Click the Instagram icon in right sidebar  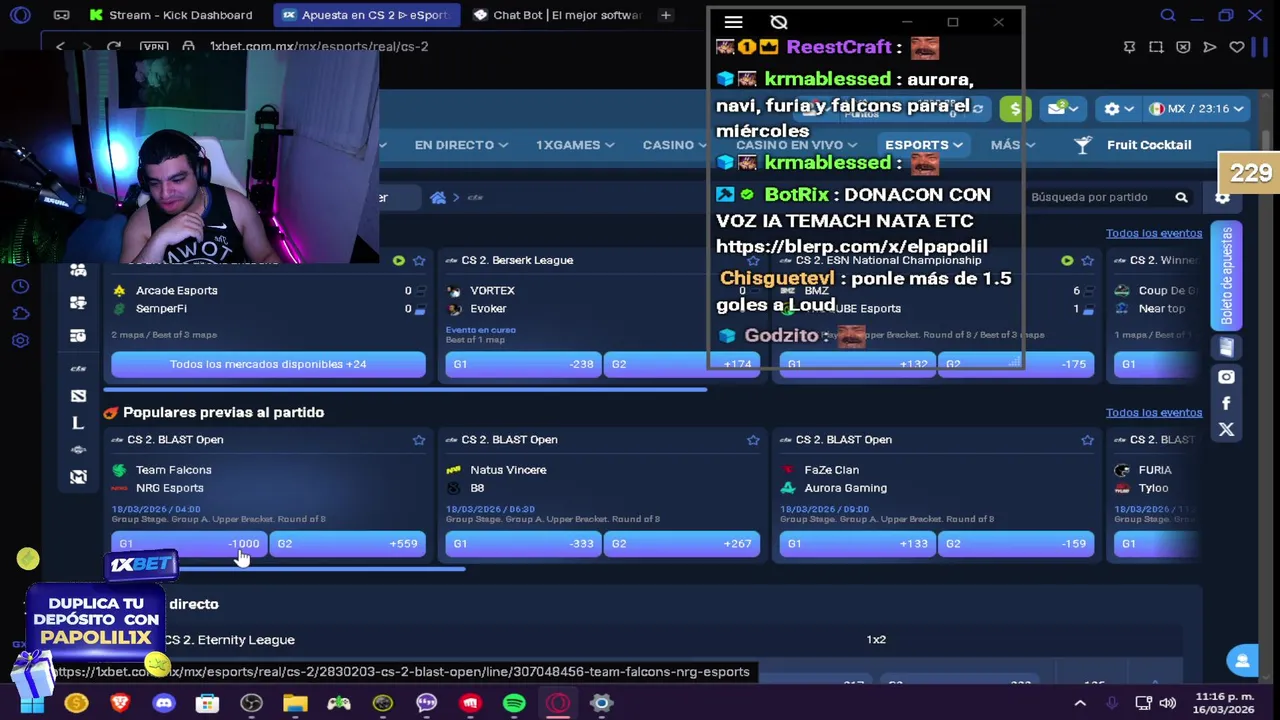click(x=1226, y=377)
